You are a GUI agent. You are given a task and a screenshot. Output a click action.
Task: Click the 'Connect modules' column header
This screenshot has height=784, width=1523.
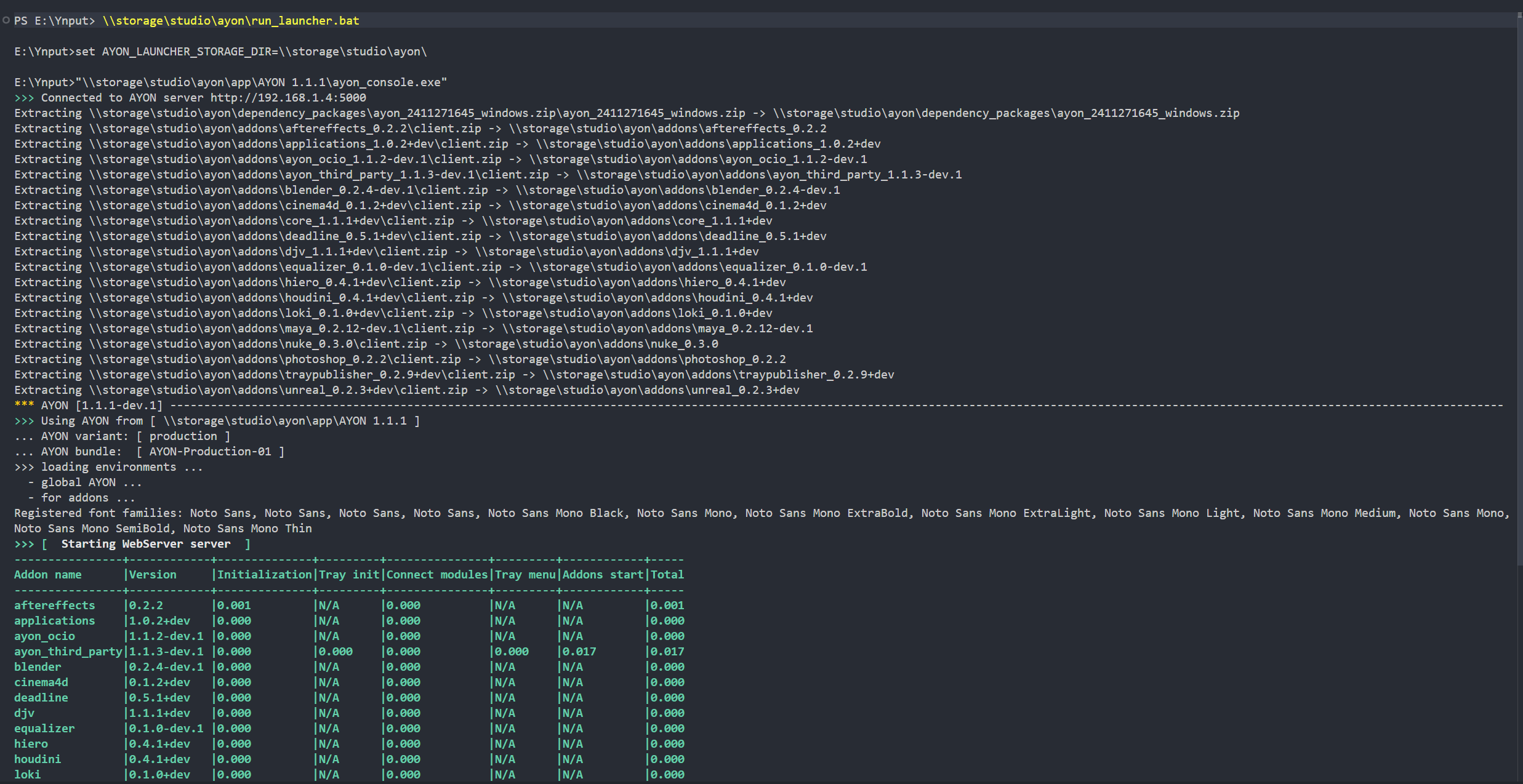tap(437, 574)
